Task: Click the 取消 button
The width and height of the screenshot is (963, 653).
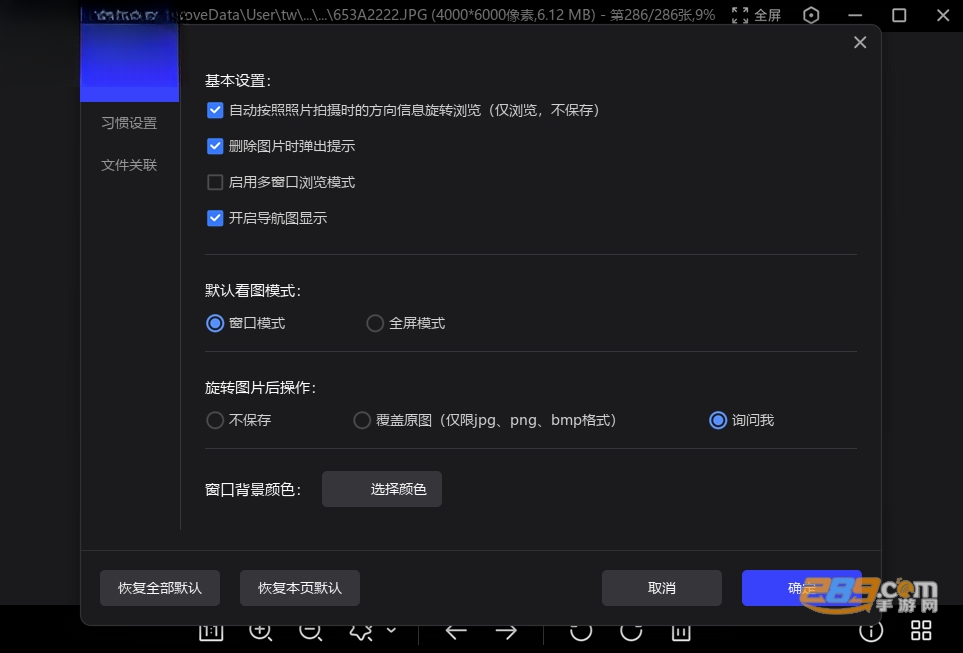Action: [661, 588]
